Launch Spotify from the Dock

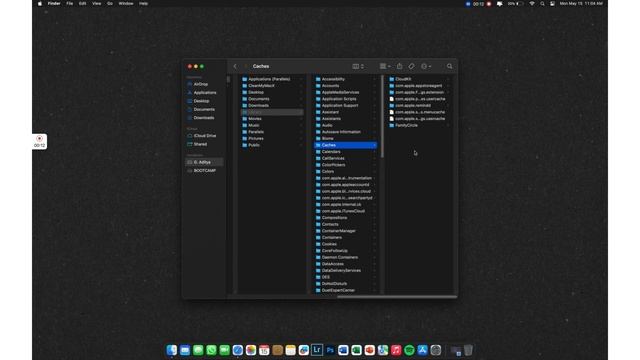(x=409, y=350)
